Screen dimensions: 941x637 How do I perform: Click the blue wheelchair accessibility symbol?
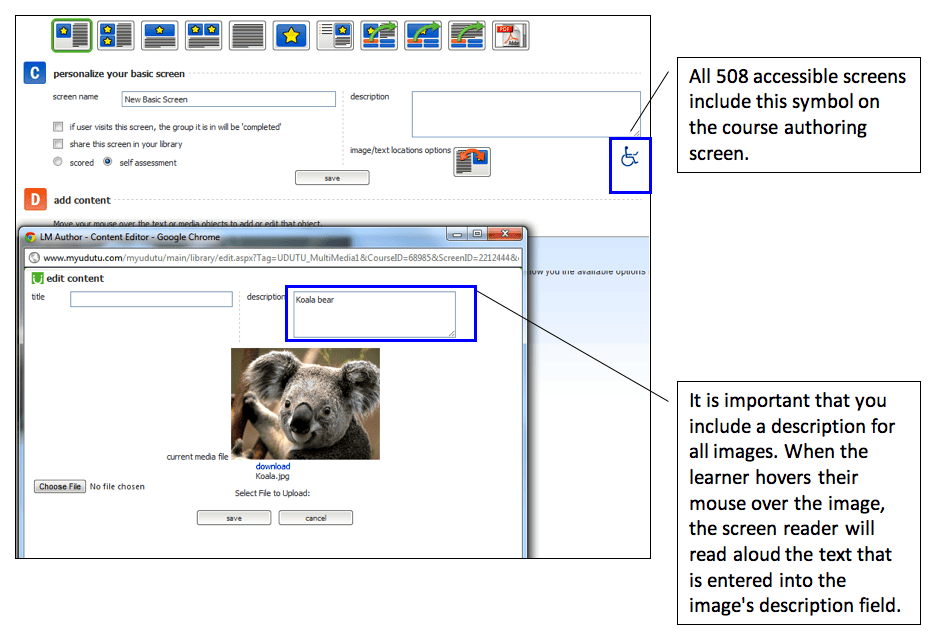pos(630,157)
